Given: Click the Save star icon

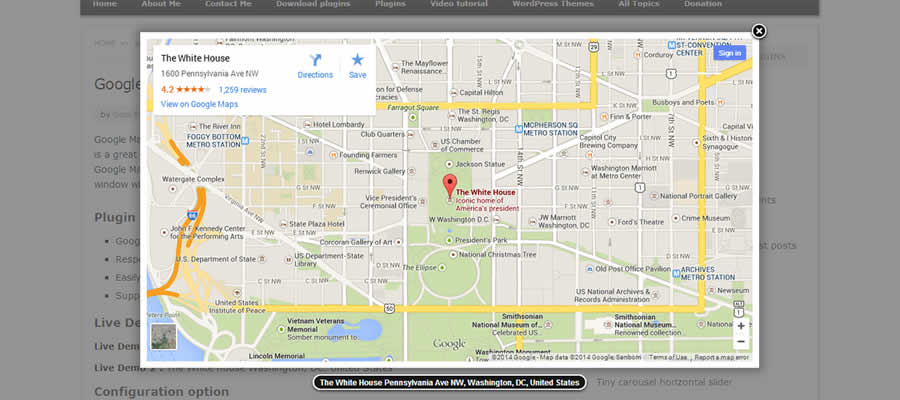Looking at the screenshot, I should pyautogui.click(x=358, y=60).
